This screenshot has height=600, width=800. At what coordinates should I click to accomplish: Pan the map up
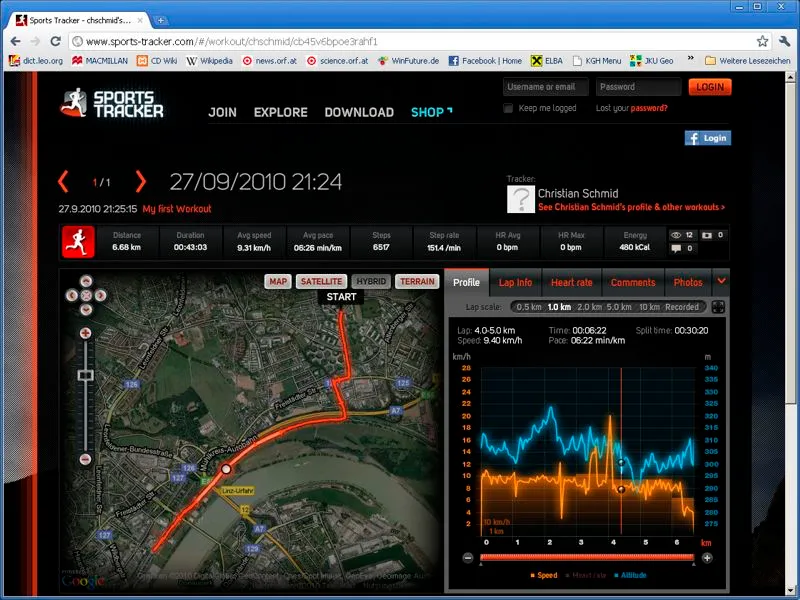[x=86, y=281]
